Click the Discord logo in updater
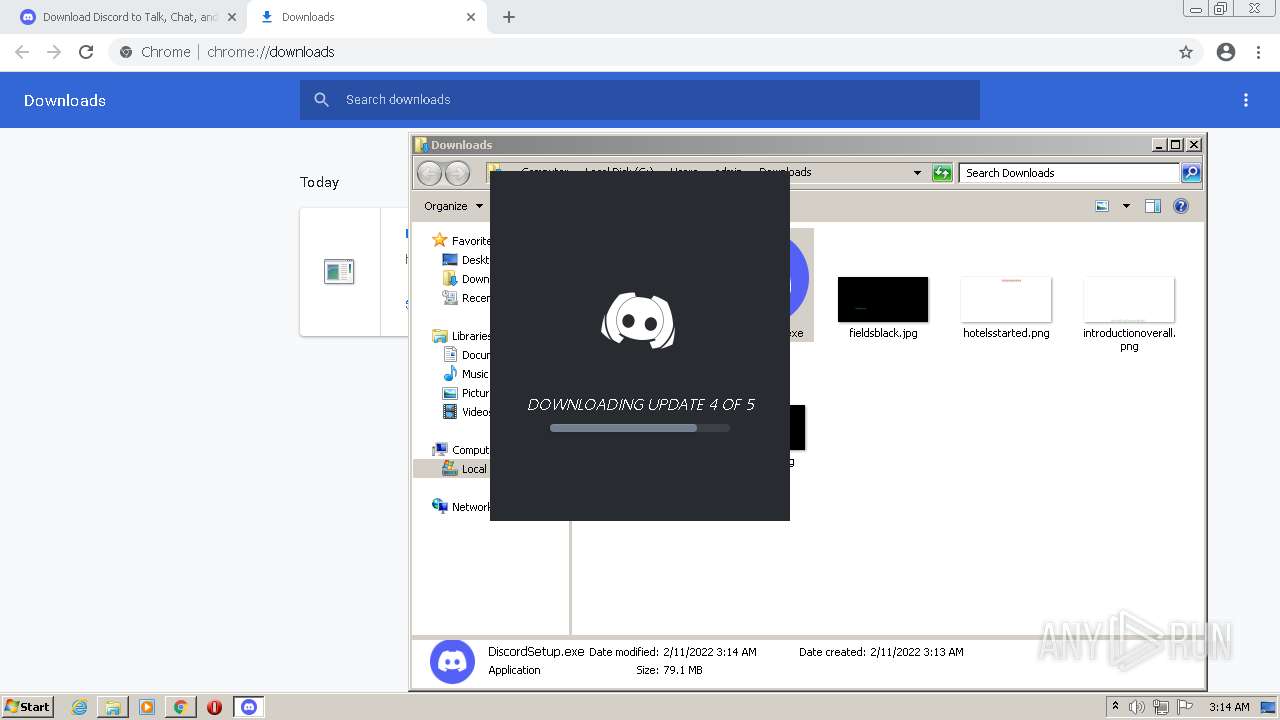 (638, 321)
